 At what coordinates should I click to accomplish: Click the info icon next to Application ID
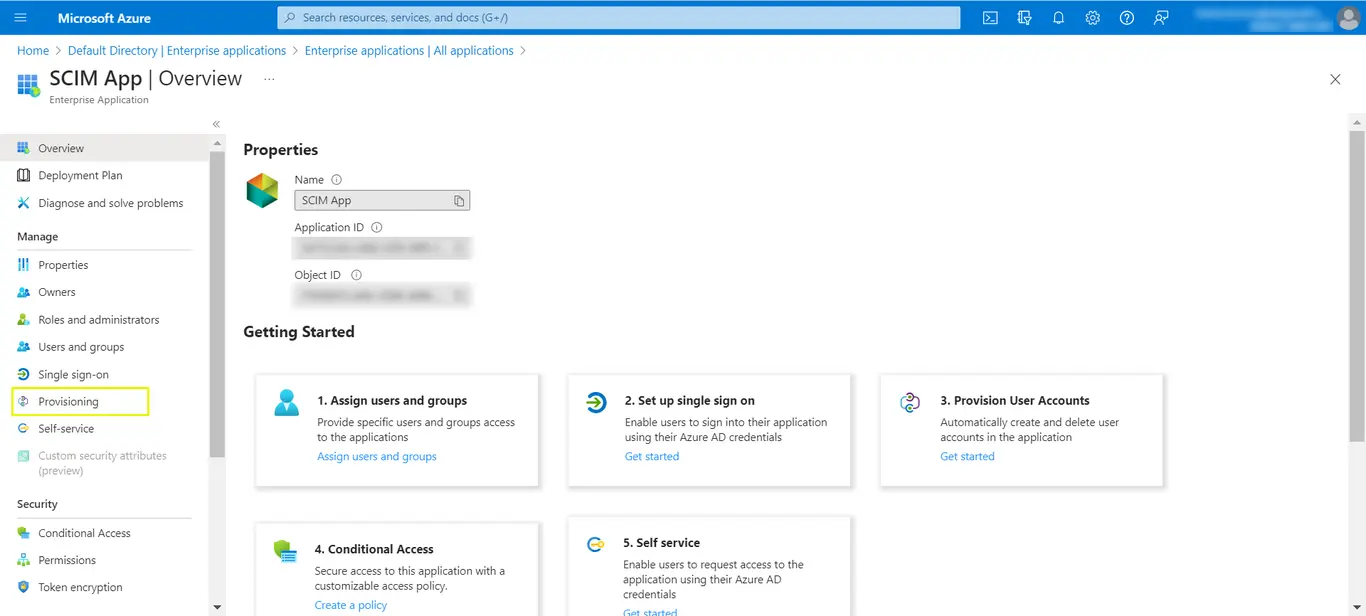point(377,228)
